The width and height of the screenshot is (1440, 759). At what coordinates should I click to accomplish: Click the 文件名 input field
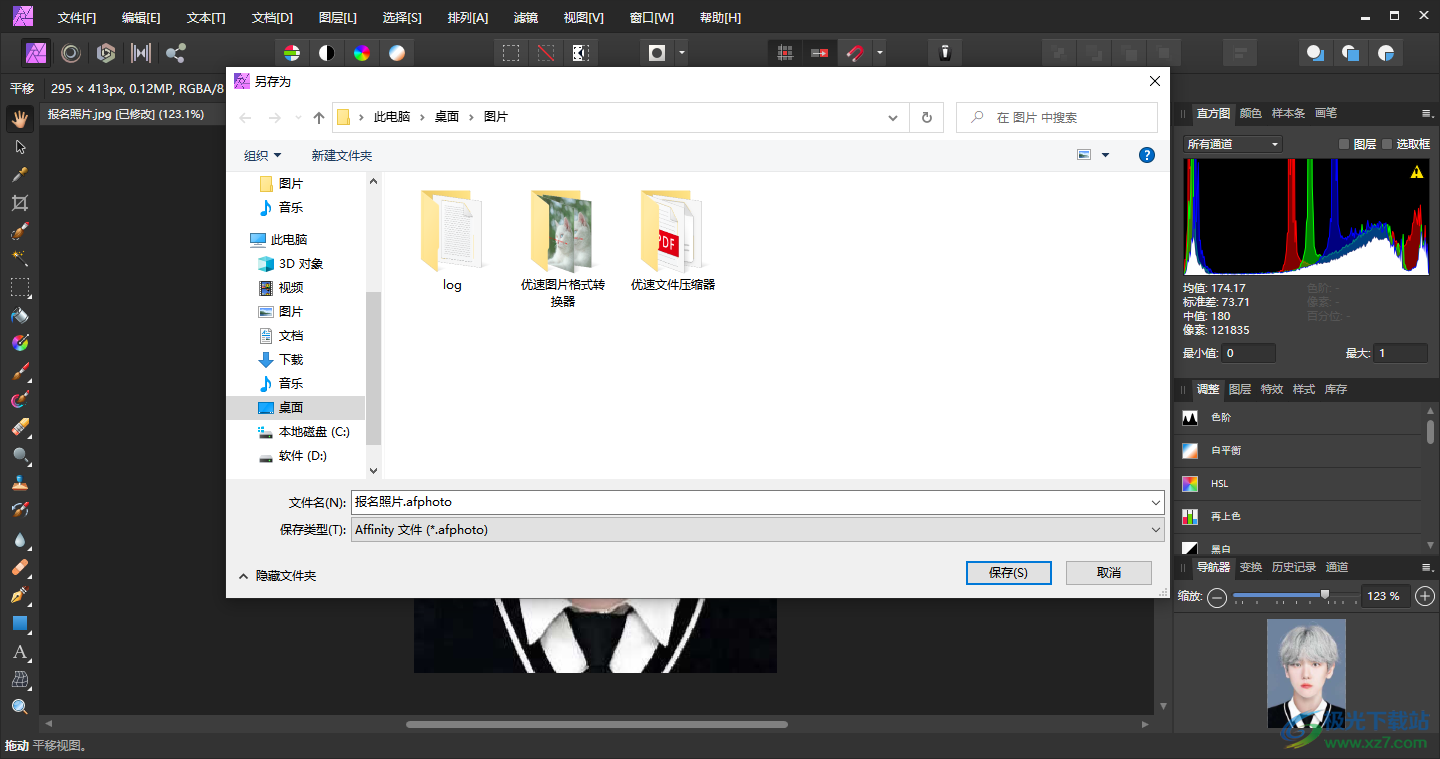tap(750, 502)
